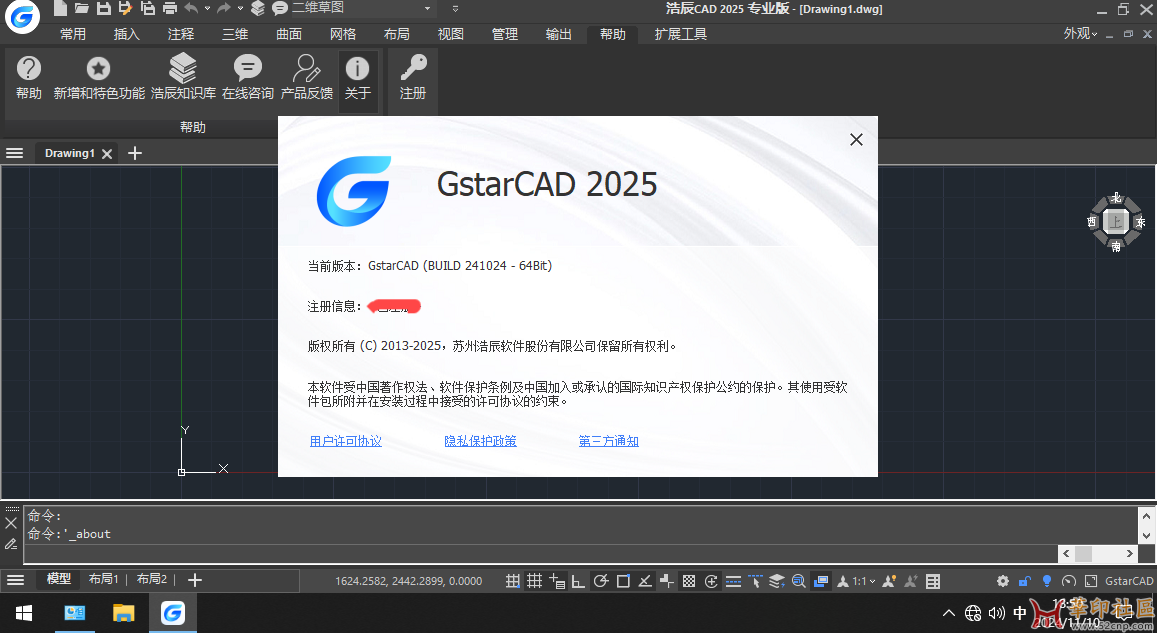Switch to the 布局1 layout tab
The width and height of the screenshot is (1157, 633).
[x=103, y=579]
